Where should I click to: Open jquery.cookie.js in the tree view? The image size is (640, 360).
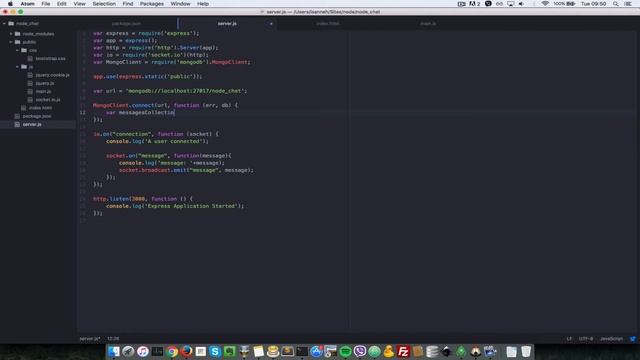point(52,75)
